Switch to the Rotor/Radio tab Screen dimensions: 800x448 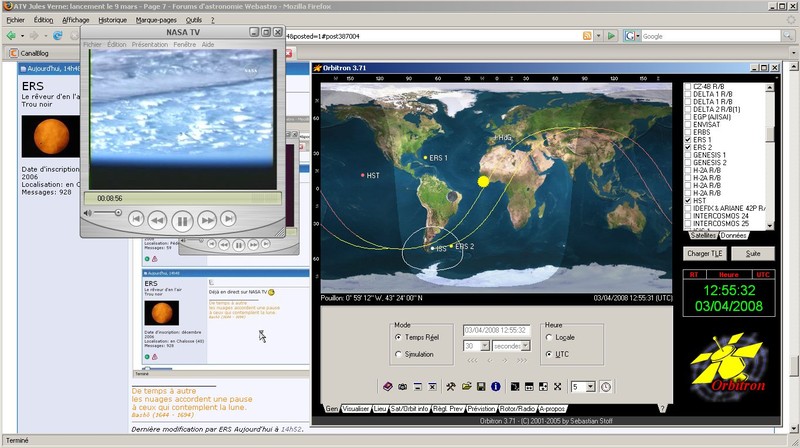517,409
